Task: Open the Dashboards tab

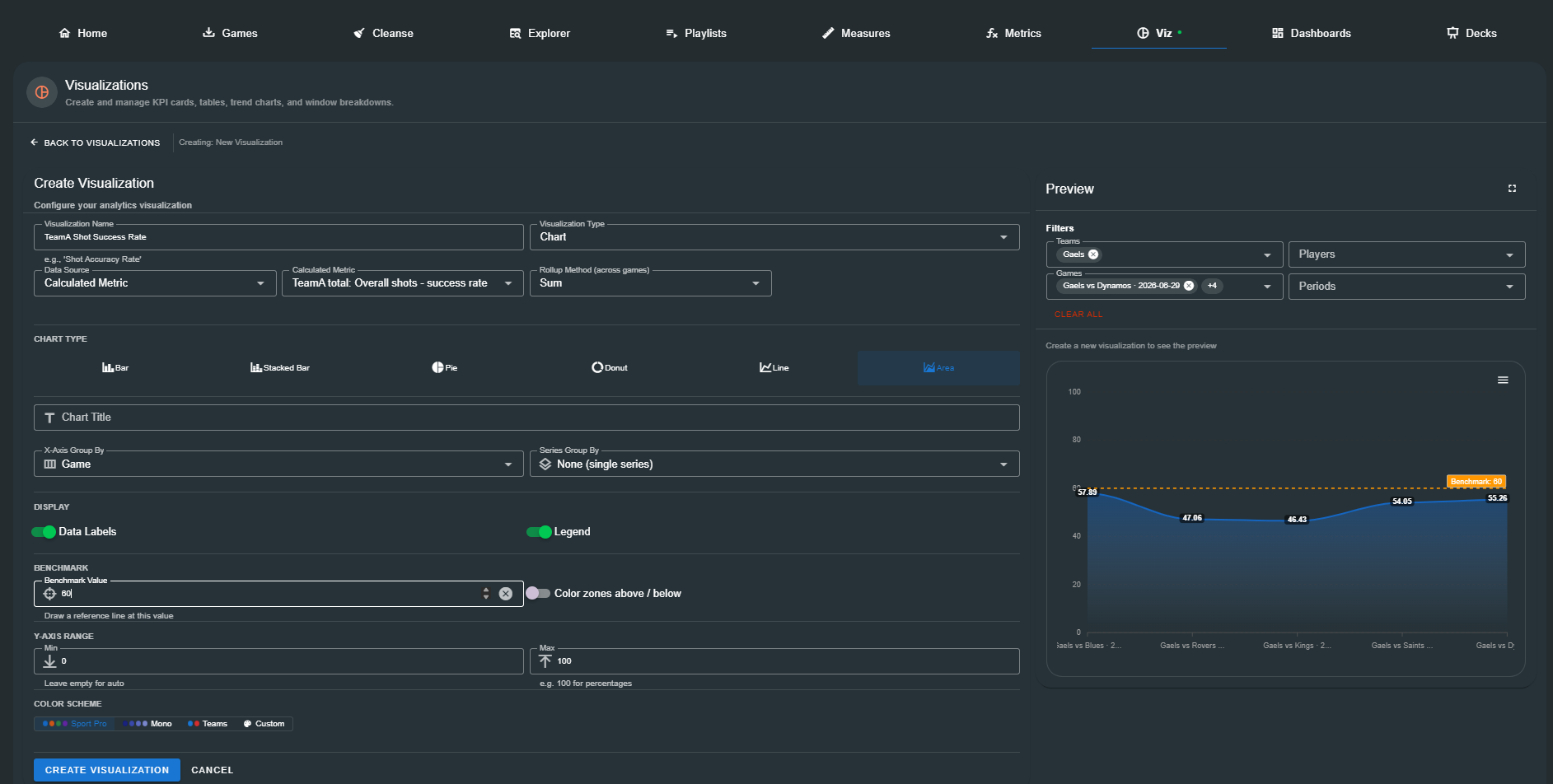Action: (1312, 33)
